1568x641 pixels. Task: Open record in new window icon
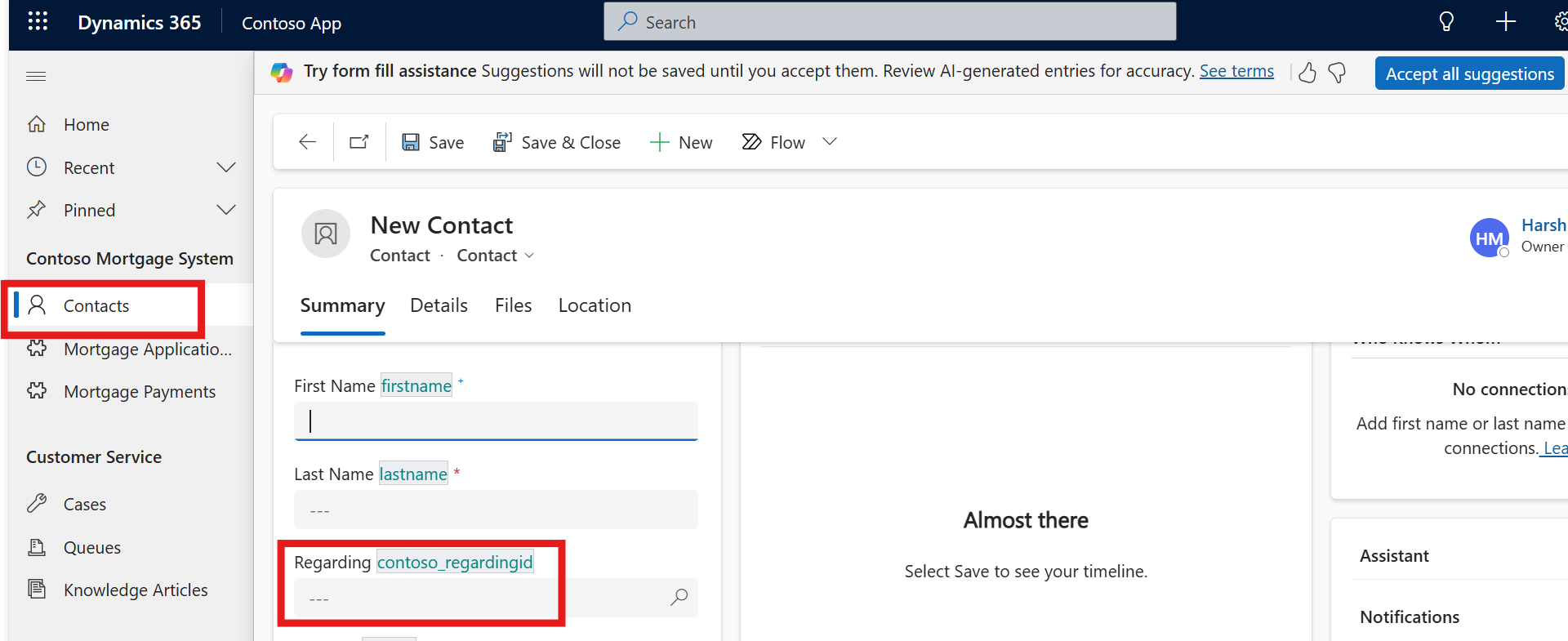359,142
